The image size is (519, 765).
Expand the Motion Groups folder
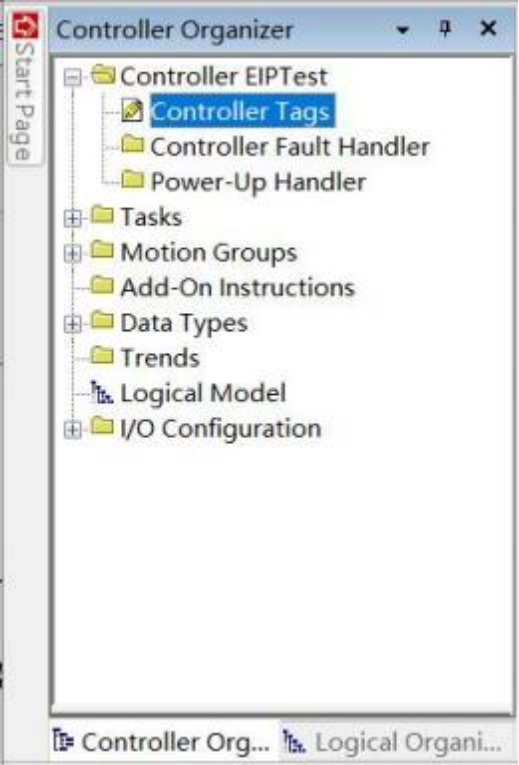point(73,253)
